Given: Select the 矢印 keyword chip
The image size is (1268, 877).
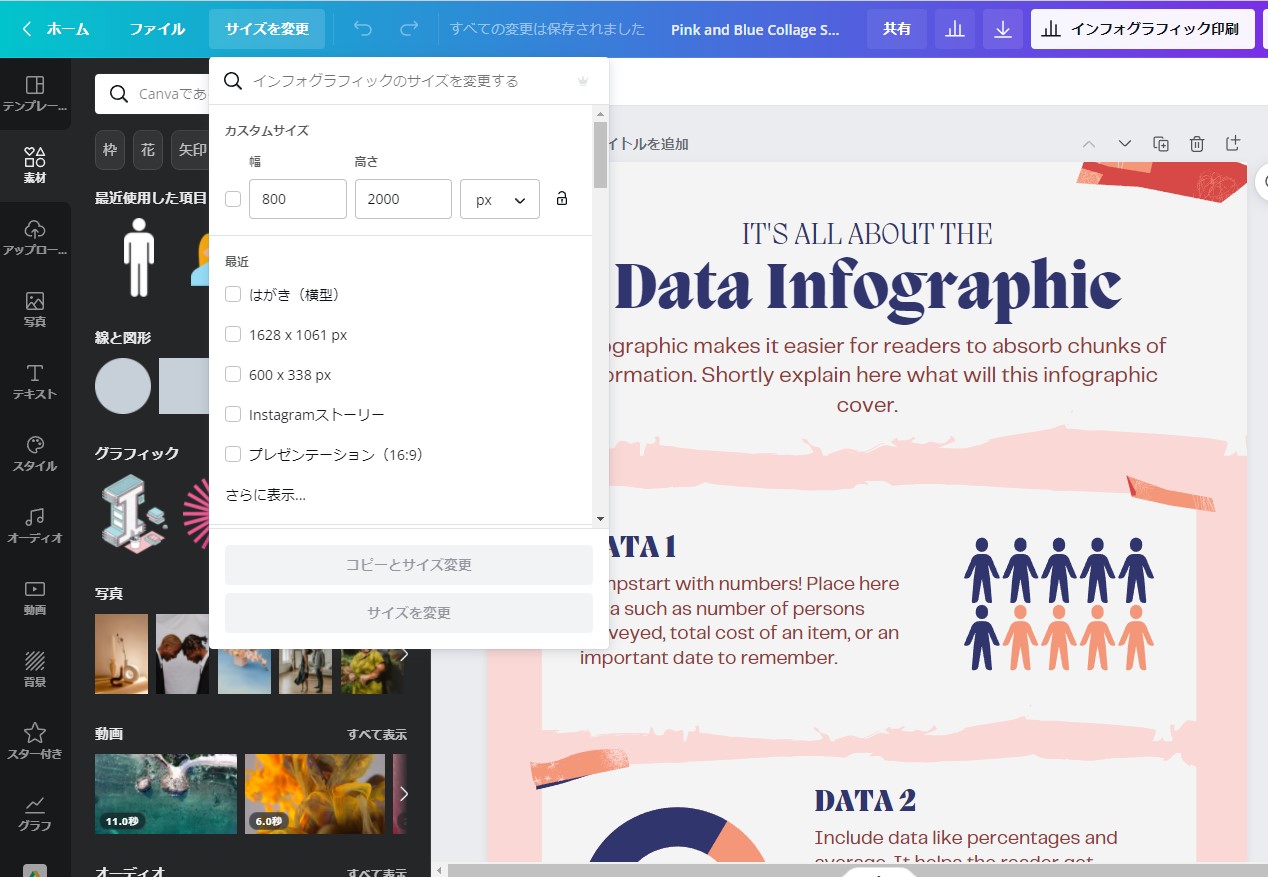Looking at the screenshot, I should 192,150.
